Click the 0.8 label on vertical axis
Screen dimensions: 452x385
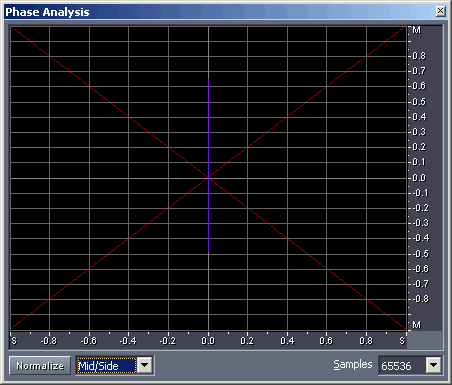(419, 56)
